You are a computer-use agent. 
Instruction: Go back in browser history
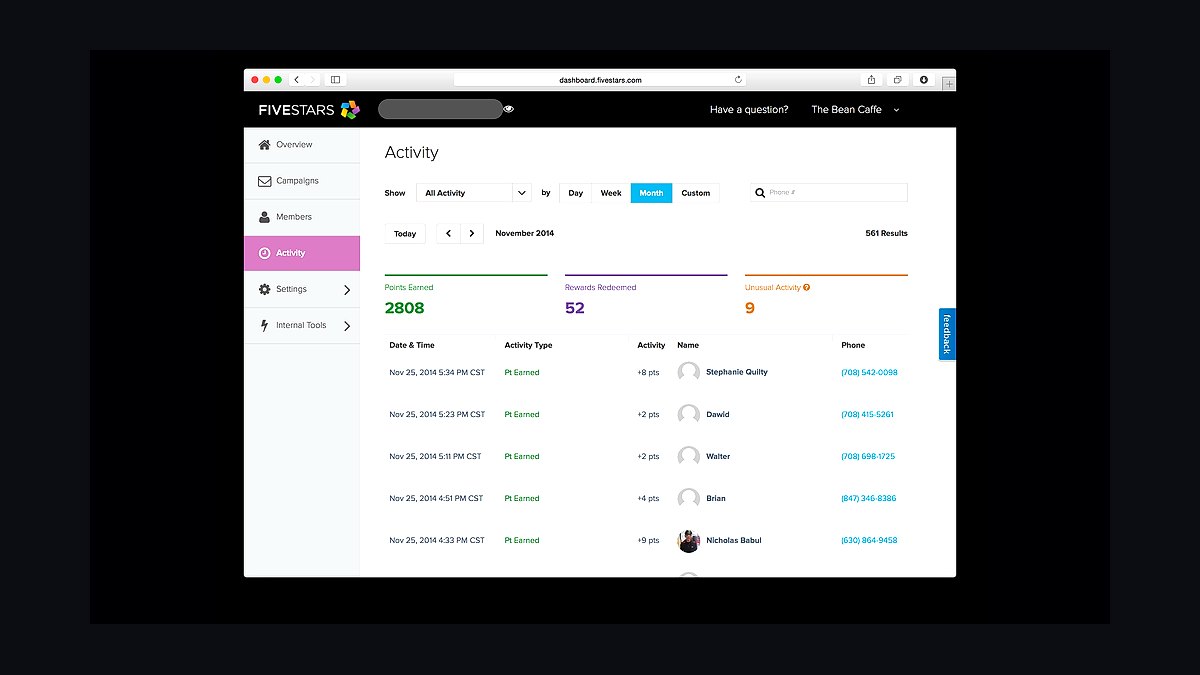pyautogui.click(x=296, y=80)
